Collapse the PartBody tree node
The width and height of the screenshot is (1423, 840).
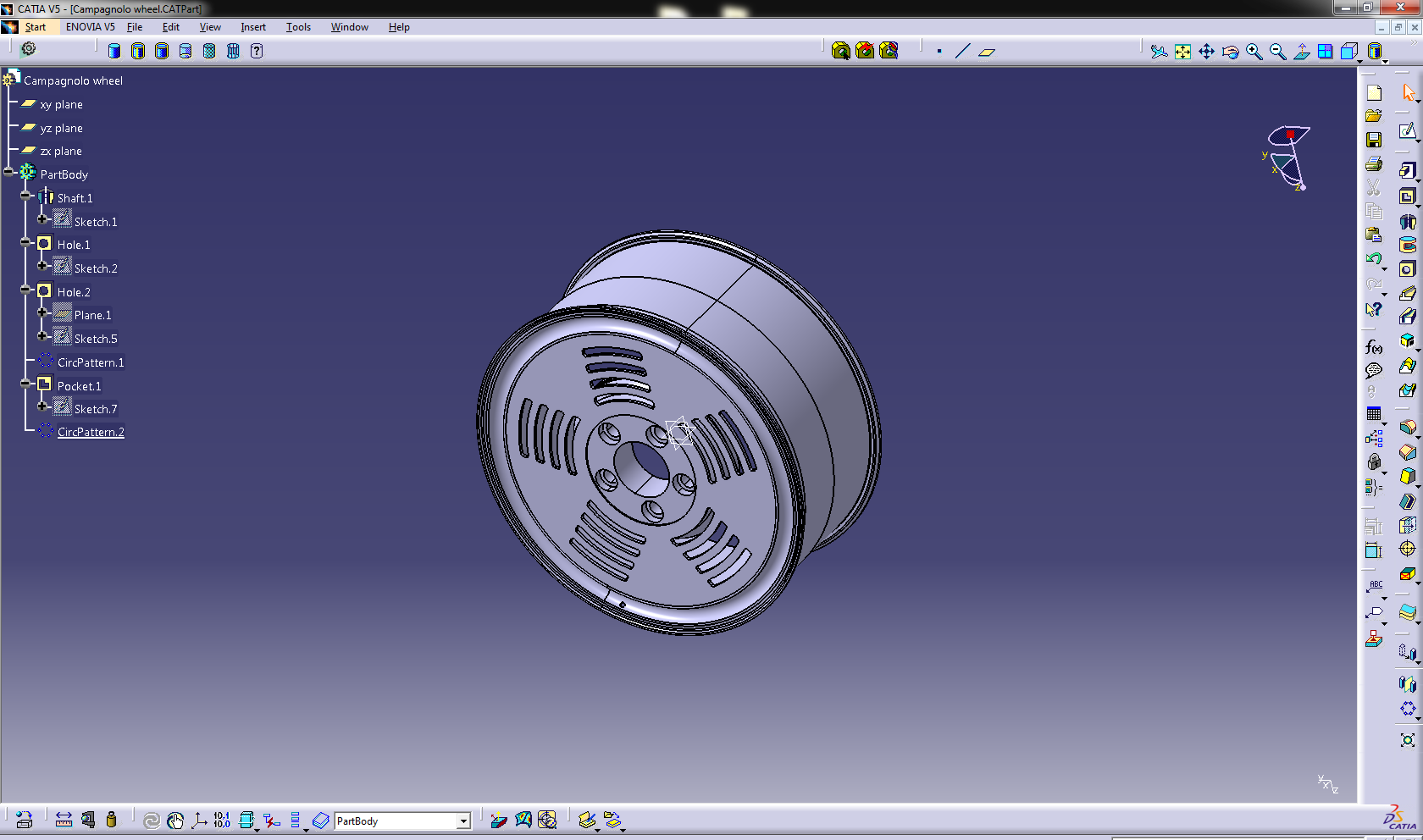pos(9,172)
